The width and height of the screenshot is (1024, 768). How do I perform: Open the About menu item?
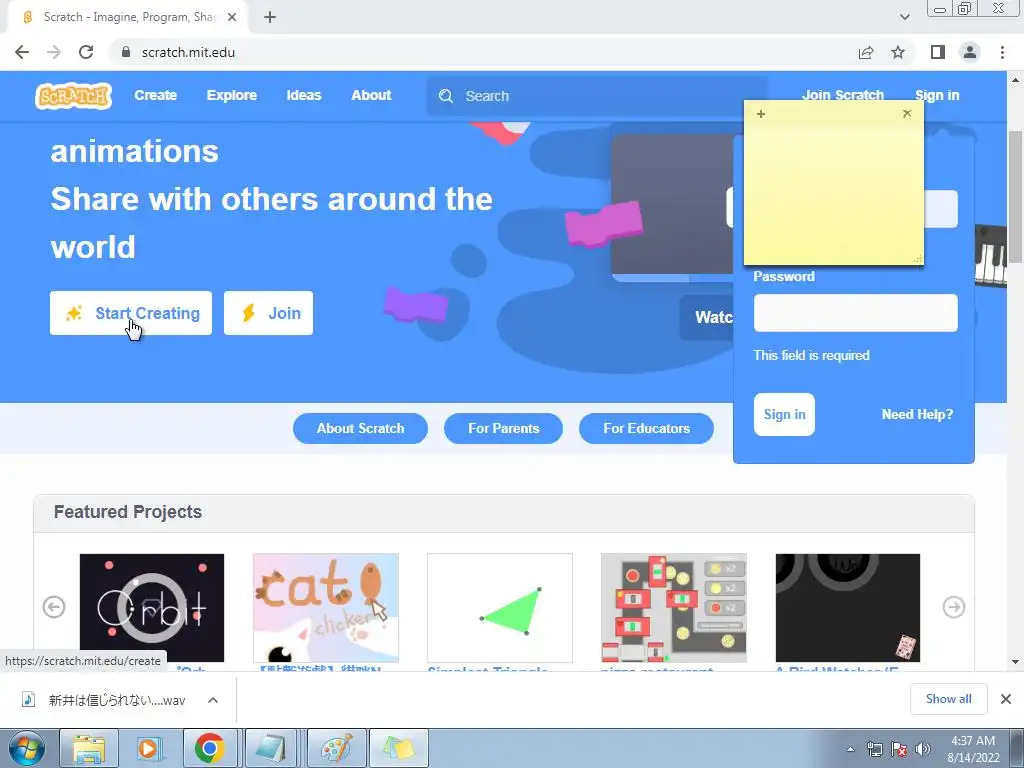(371, 95)
